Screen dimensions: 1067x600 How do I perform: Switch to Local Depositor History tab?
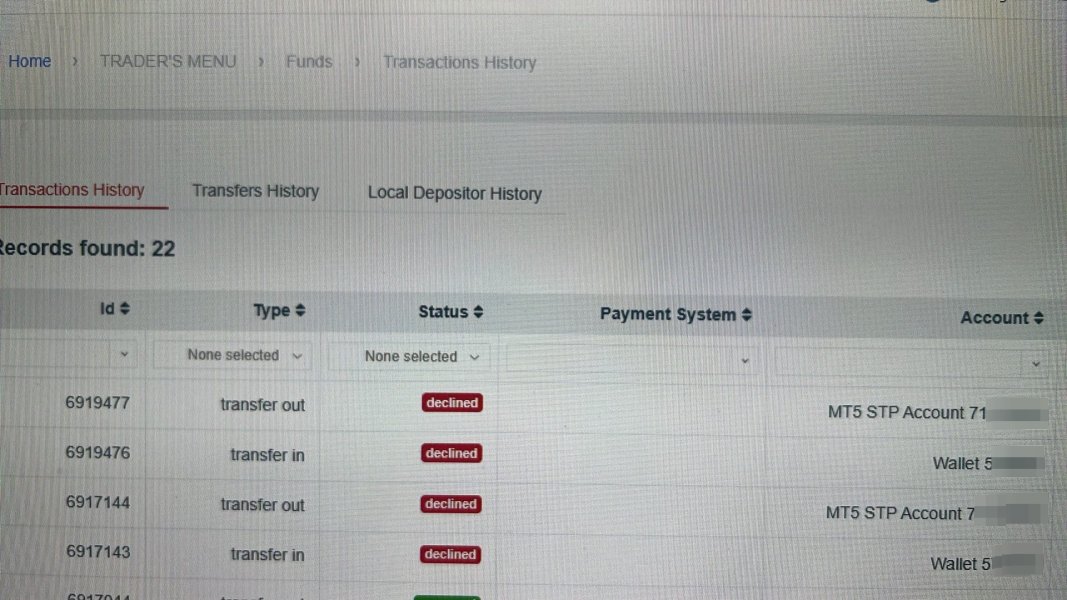[x=455, y=193]
